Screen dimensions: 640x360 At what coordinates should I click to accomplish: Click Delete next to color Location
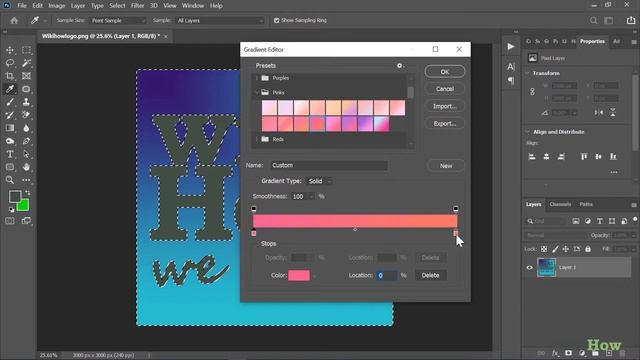[x=430, y=276]
